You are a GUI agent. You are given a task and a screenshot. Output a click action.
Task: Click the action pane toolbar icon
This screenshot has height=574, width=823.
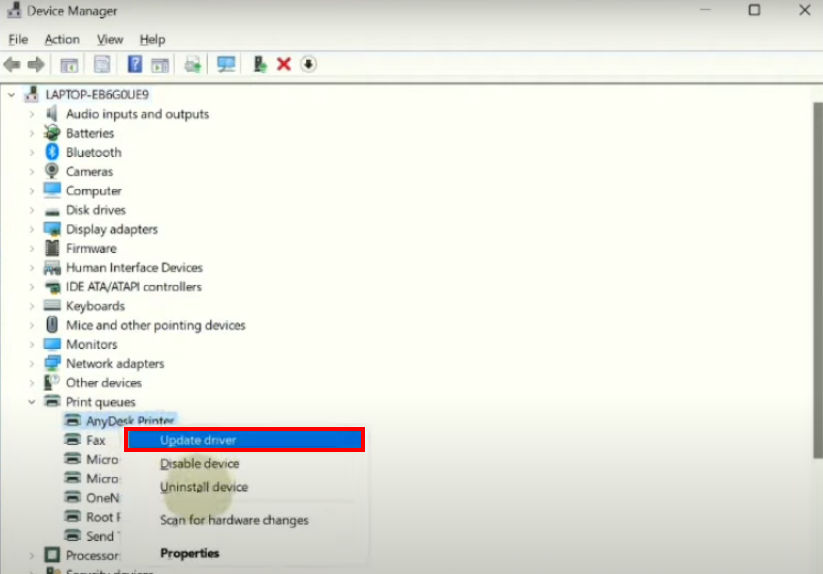point(160,65)
